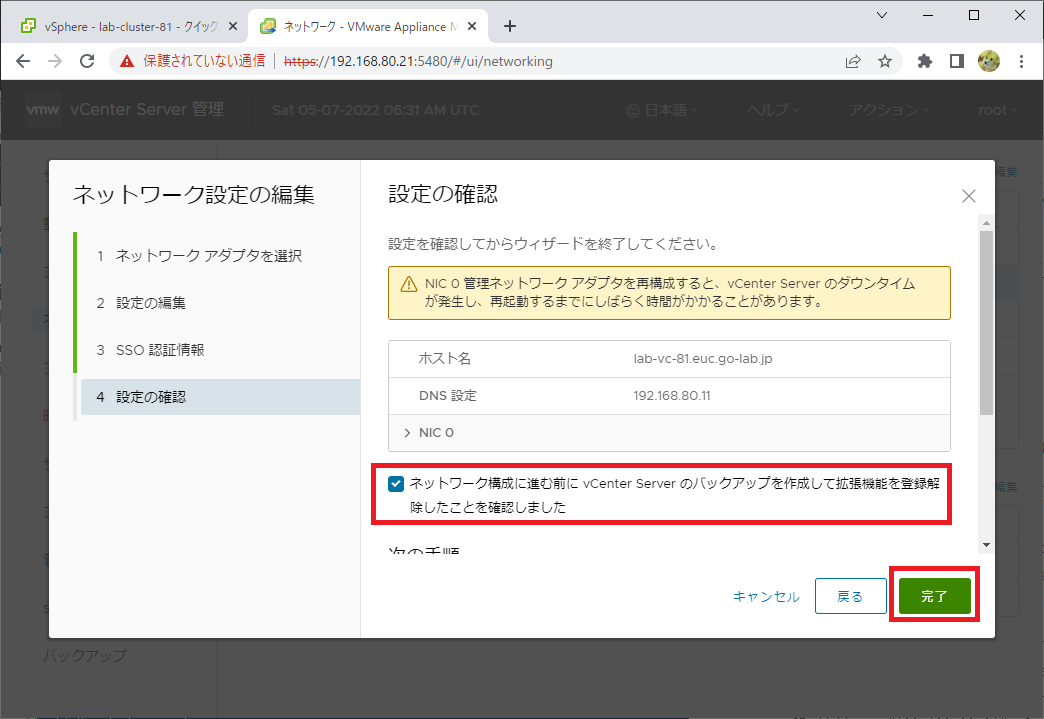Click the green 完了 finish button

[x=934, y=596]
